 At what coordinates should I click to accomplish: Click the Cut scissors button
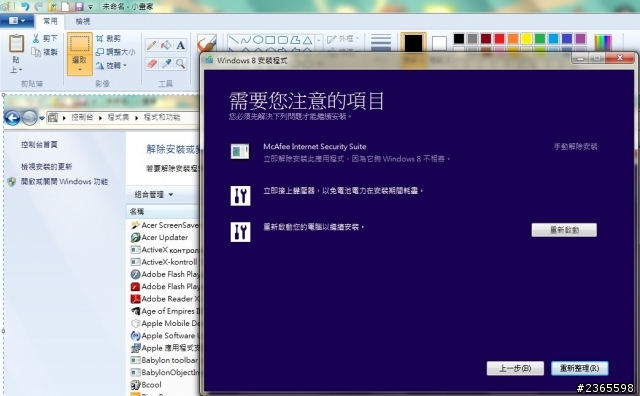click(x=44, y=38)
